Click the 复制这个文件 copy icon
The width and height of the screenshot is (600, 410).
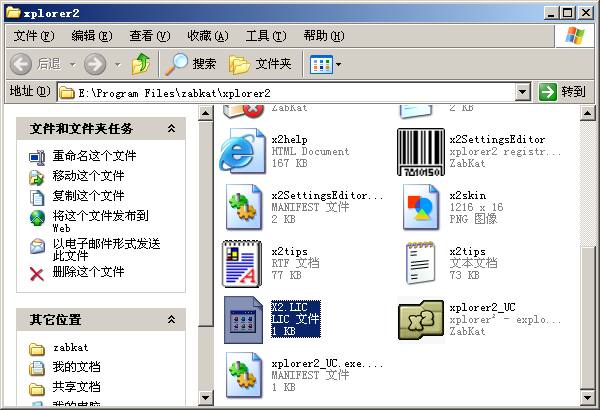tap(37, 197)
